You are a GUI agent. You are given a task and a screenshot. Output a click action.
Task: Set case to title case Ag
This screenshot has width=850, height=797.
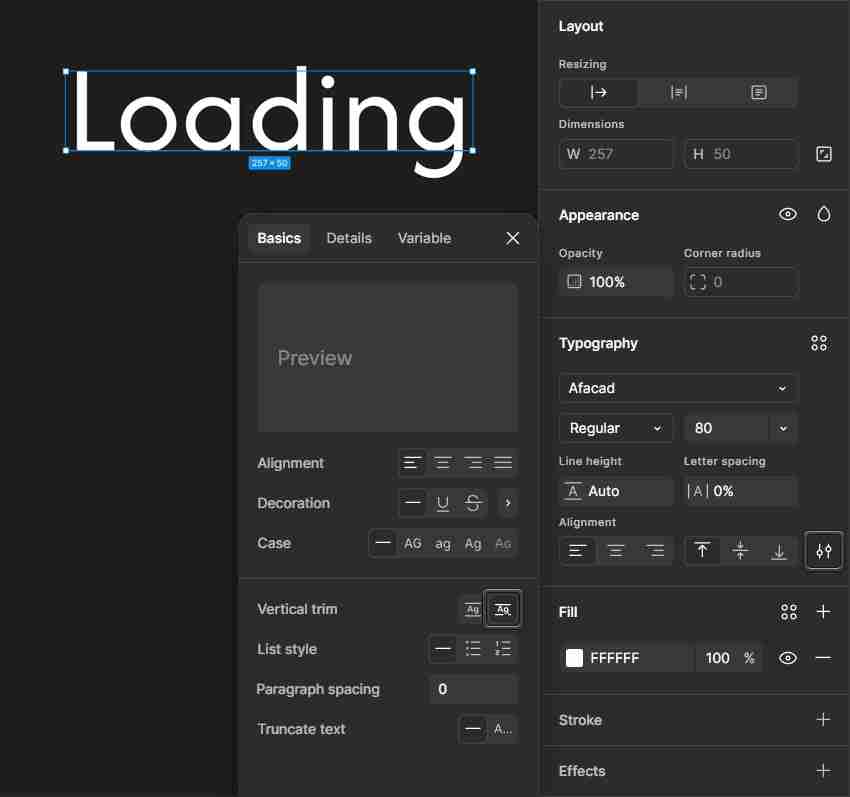click(473, 543)
